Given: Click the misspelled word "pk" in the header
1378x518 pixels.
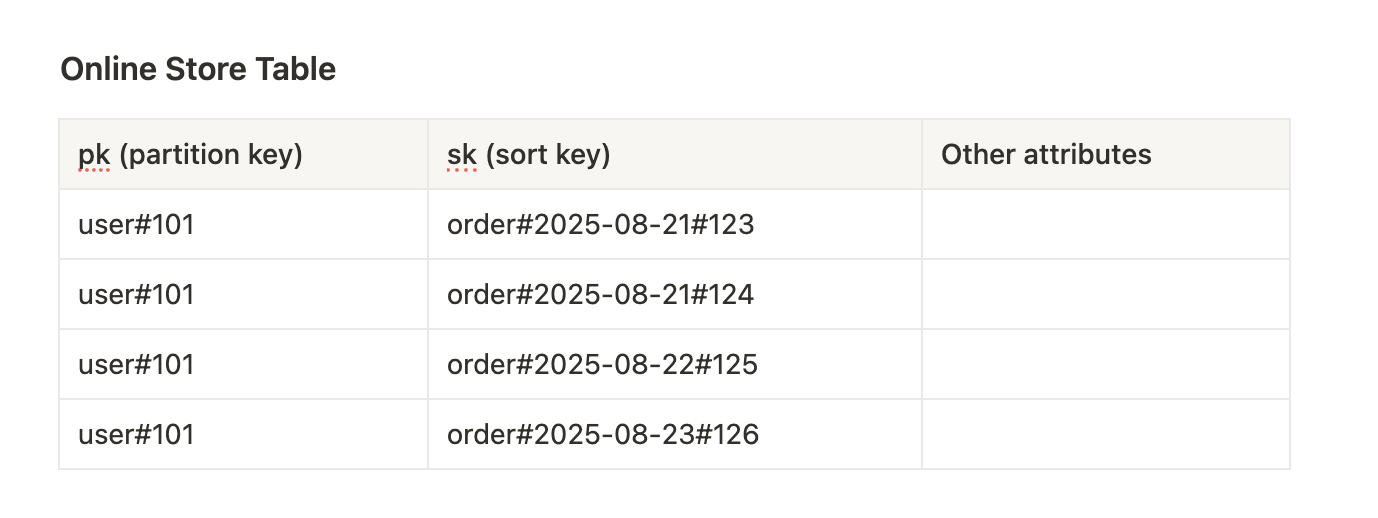Looking at the screenshot, I should pyautogui.click(x=94, y=155).
